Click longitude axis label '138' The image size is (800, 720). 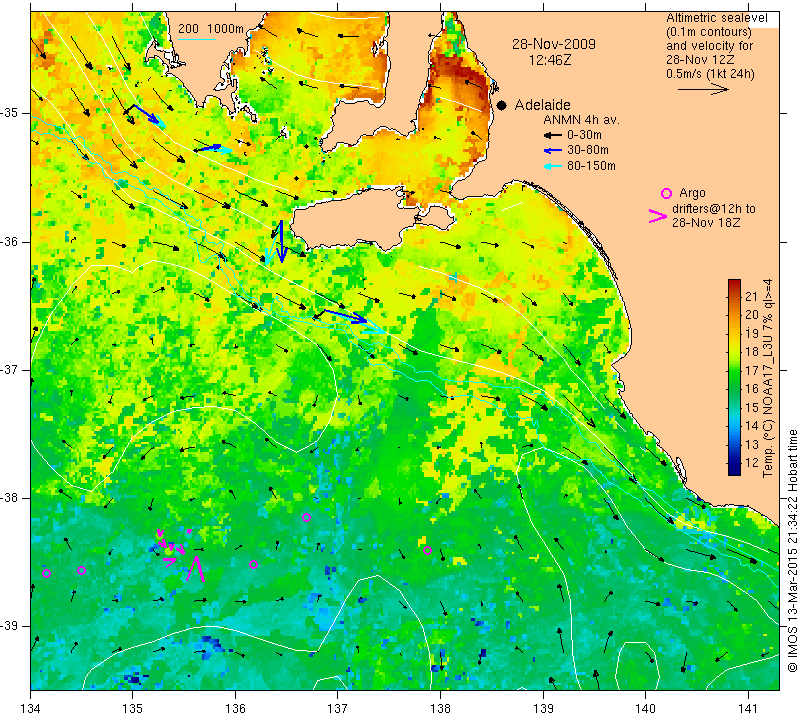coord(440,709)
